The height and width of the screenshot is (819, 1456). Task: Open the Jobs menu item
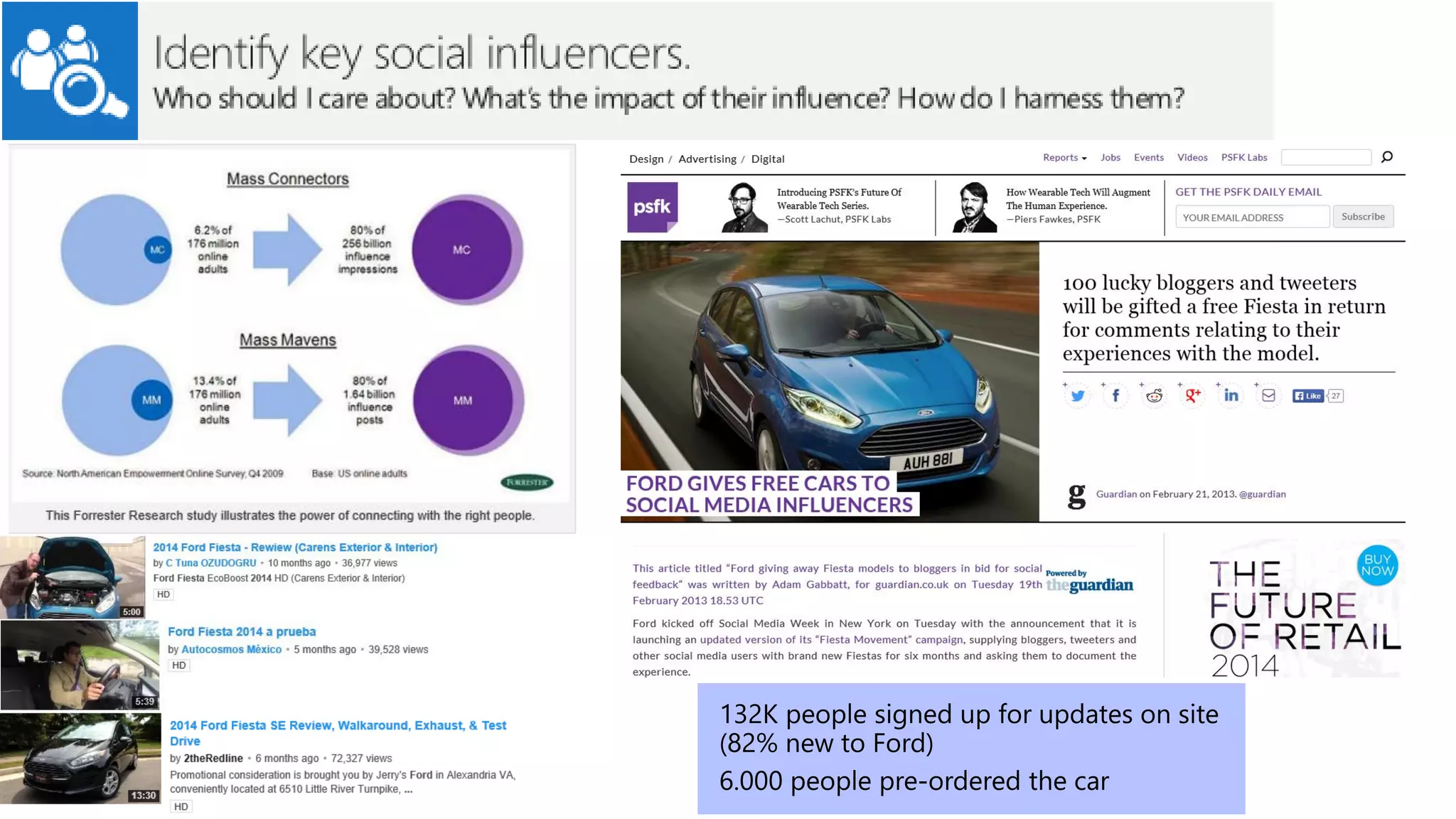pos(1110,158)
